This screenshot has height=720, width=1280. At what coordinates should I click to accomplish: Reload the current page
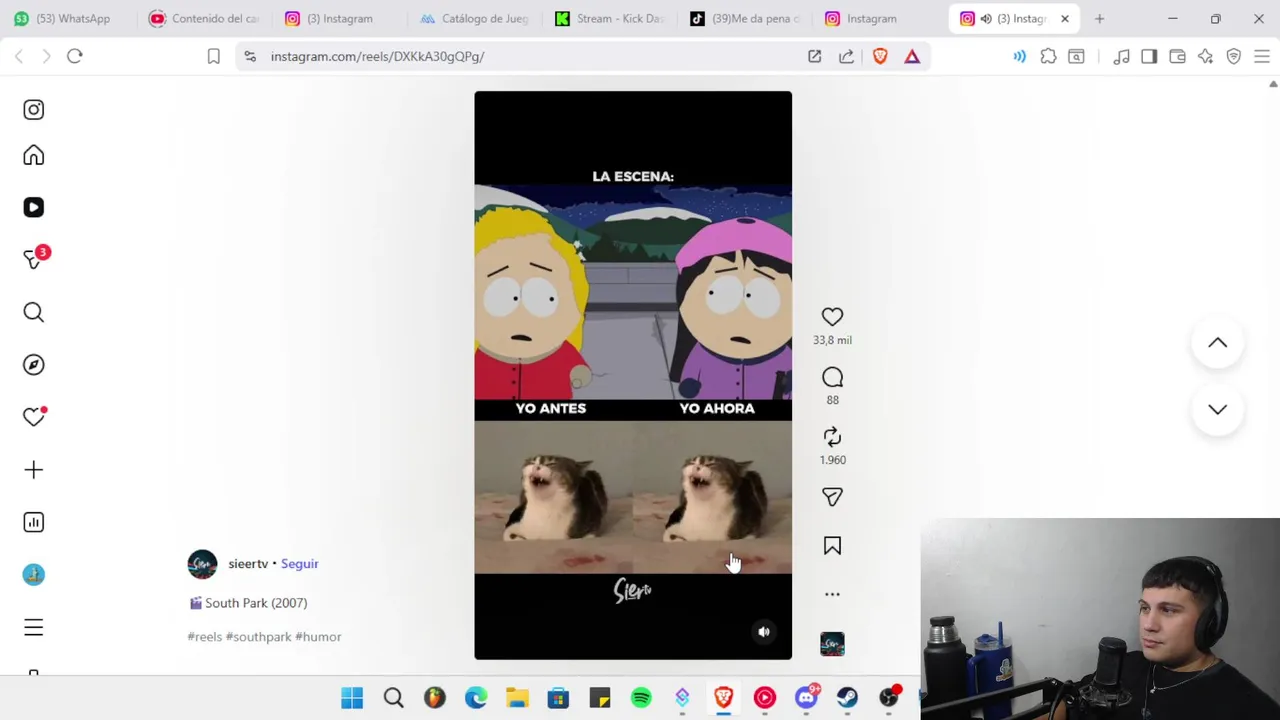(x=75, y=57)
